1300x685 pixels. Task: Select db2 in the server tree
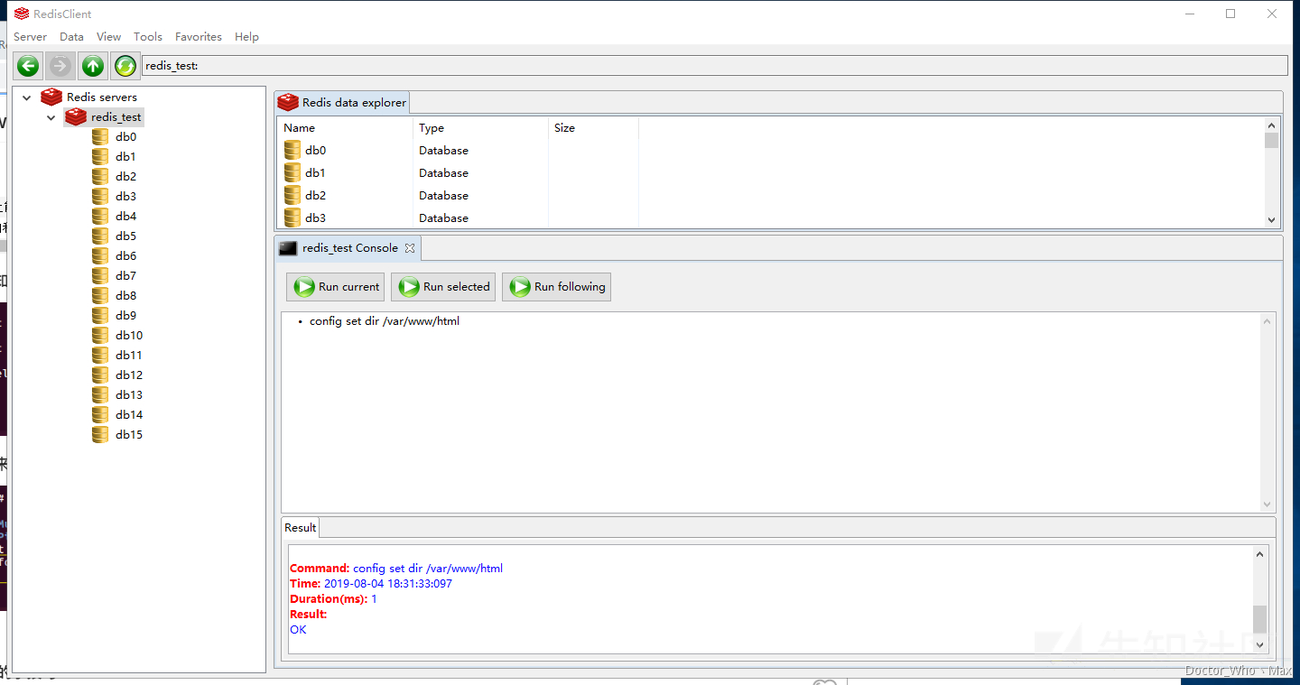click(x=125, y=177)
